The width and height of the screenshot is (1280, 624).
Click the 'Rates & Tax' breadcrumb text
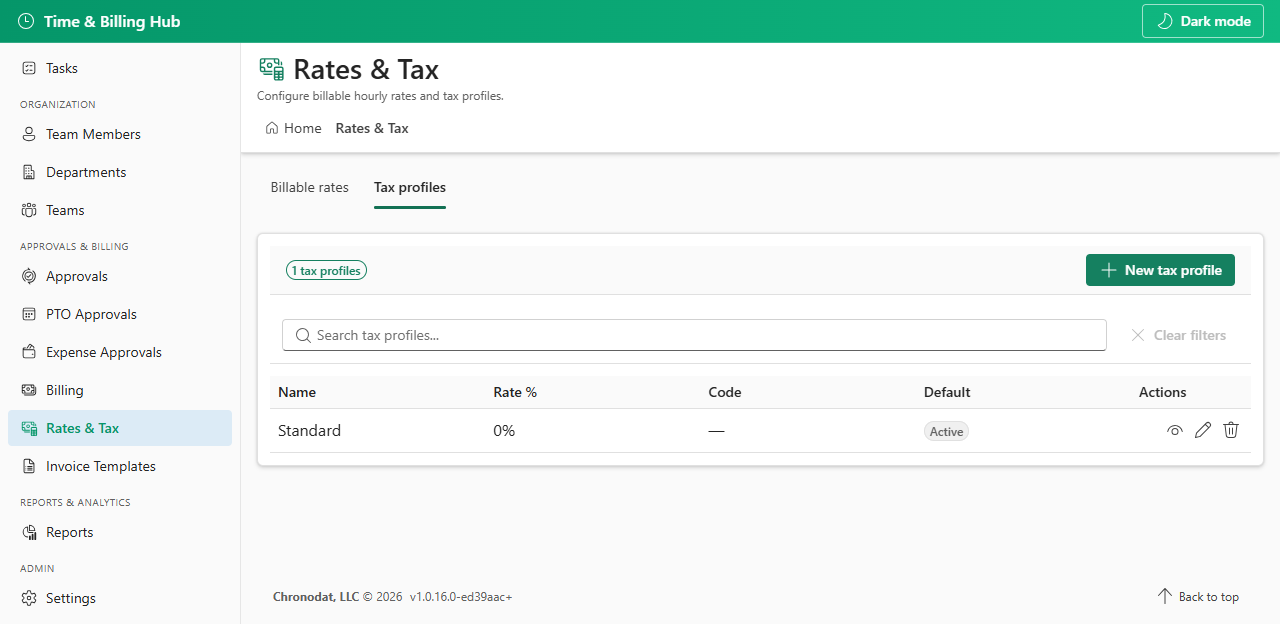point(372,128)
